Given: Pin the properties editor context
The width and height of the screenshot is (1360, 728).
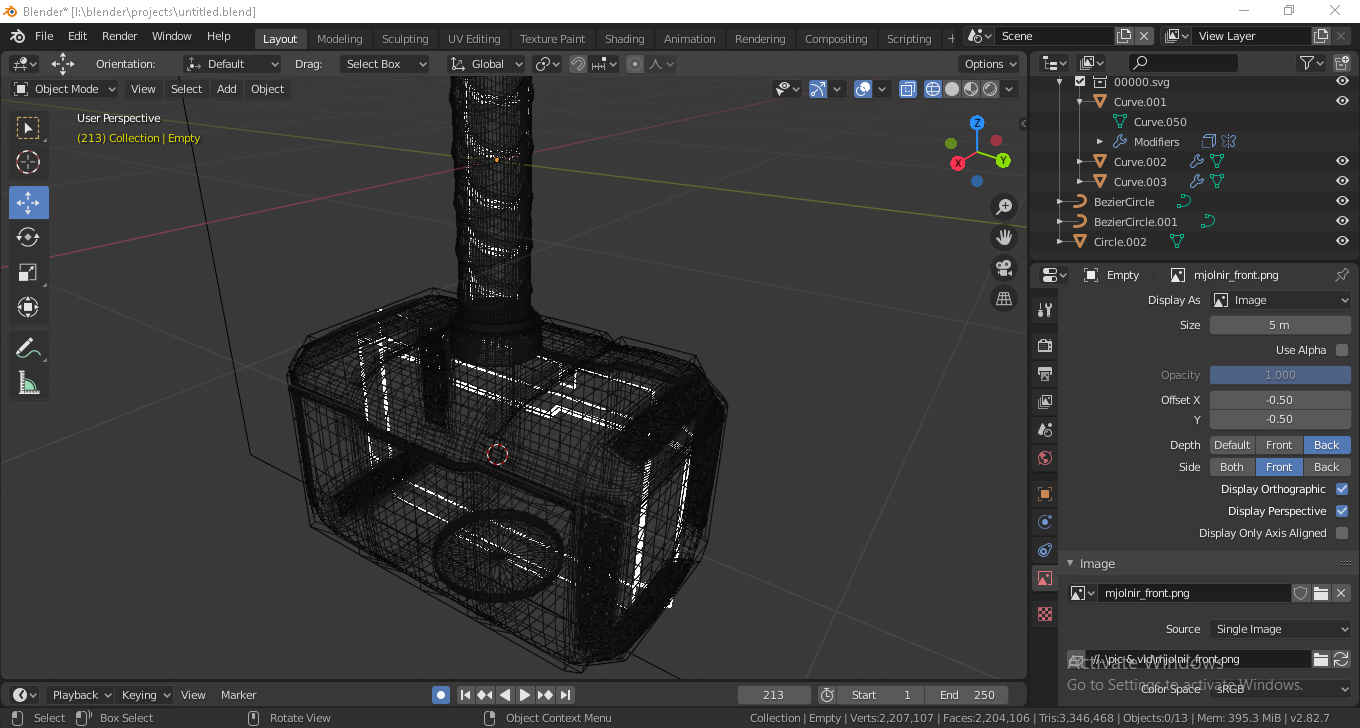Looking at the screenshot, I should pos(1342,275).
